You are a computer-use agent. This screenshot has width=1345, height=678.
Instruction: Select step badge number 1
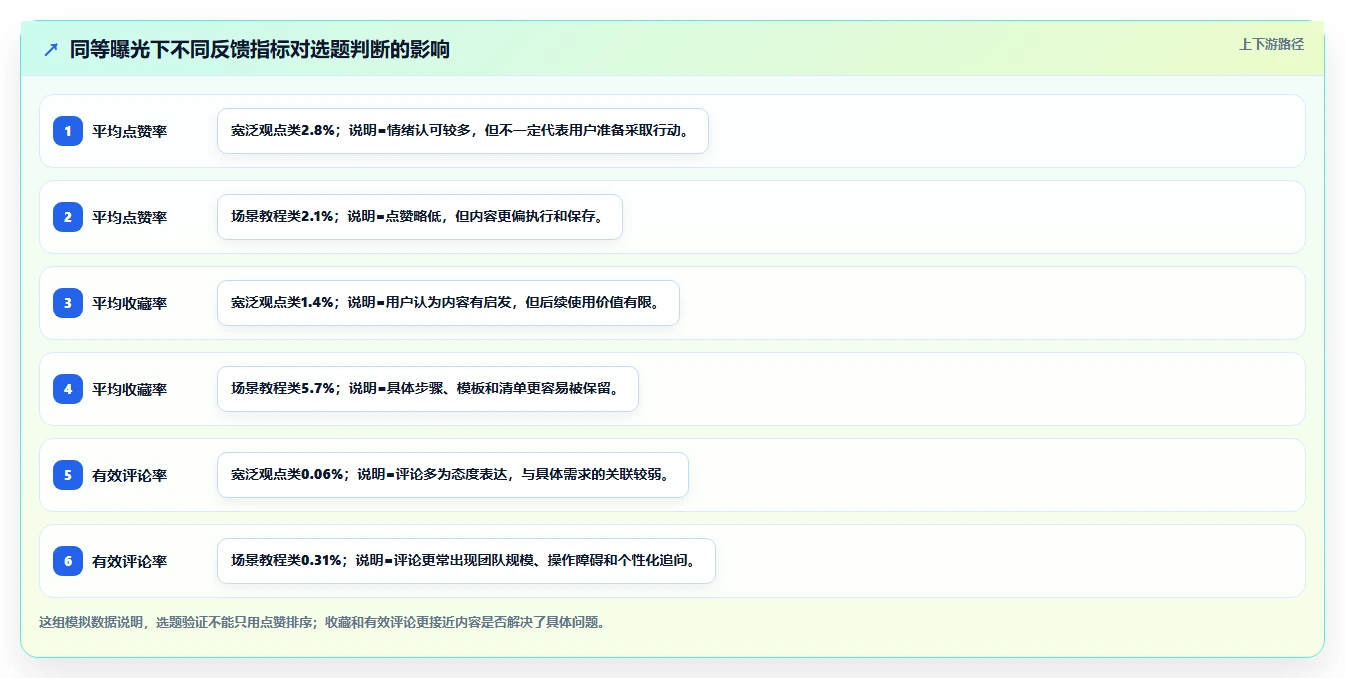point(68,131)
